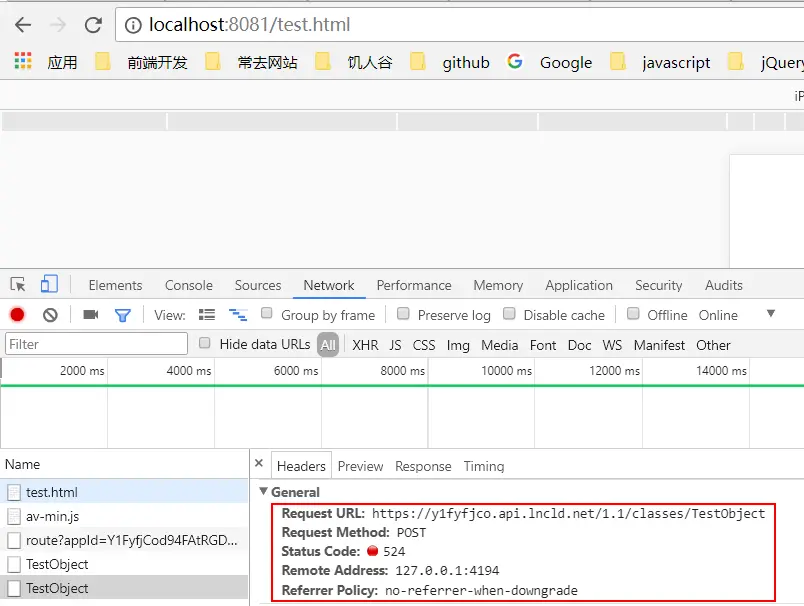Activate the inspect element picker icon

[18, 285]
